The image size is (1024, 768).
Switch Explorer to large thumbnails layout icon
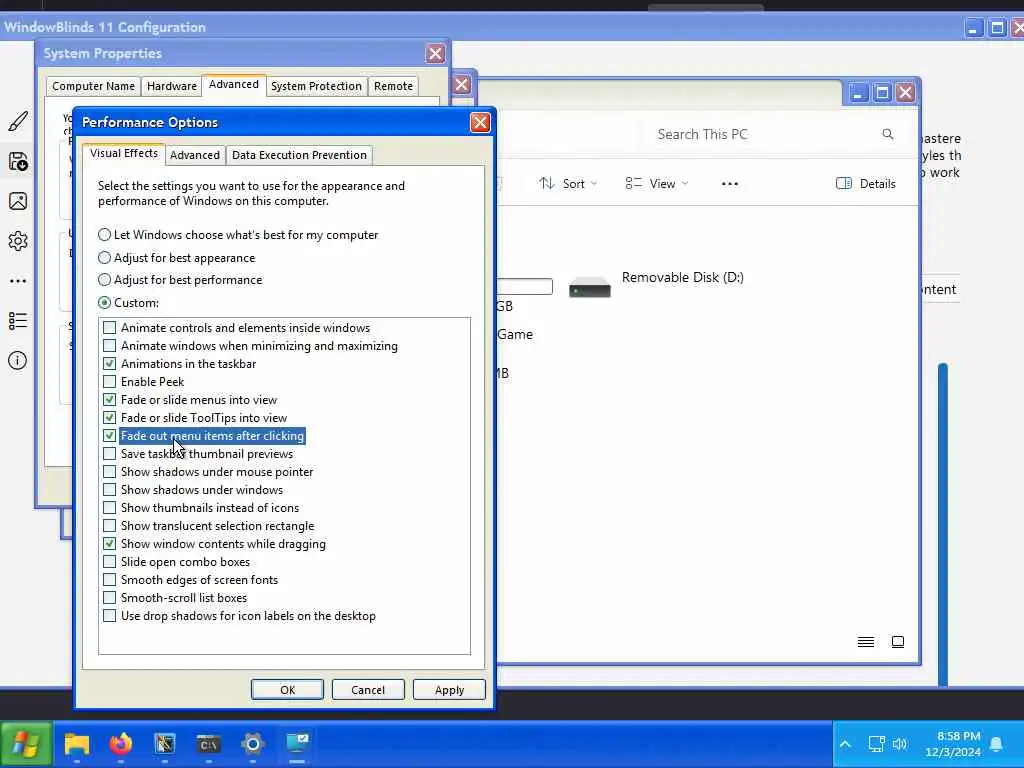(x=898, y=642)
